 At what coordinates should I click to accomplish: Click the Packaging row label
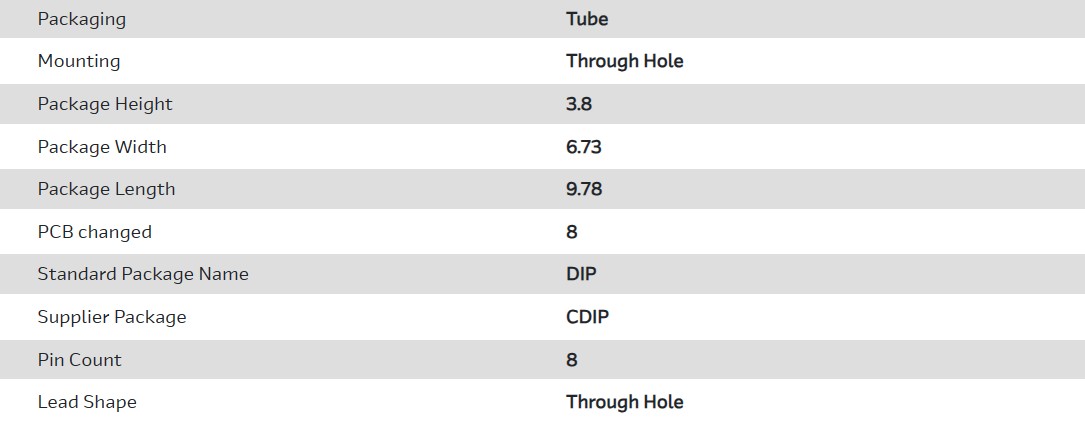click(x=82, y=19)
